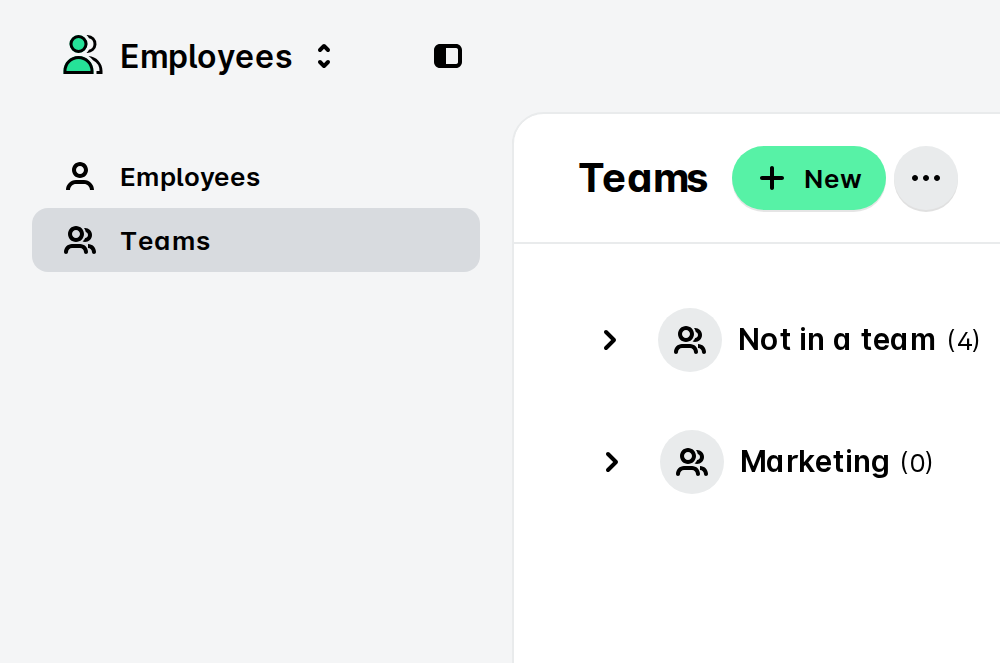Screen dimensions: 1000x663
Task: Select Teams in the sidebar menu
Action: pyautogui.click(x=256, y=240)
